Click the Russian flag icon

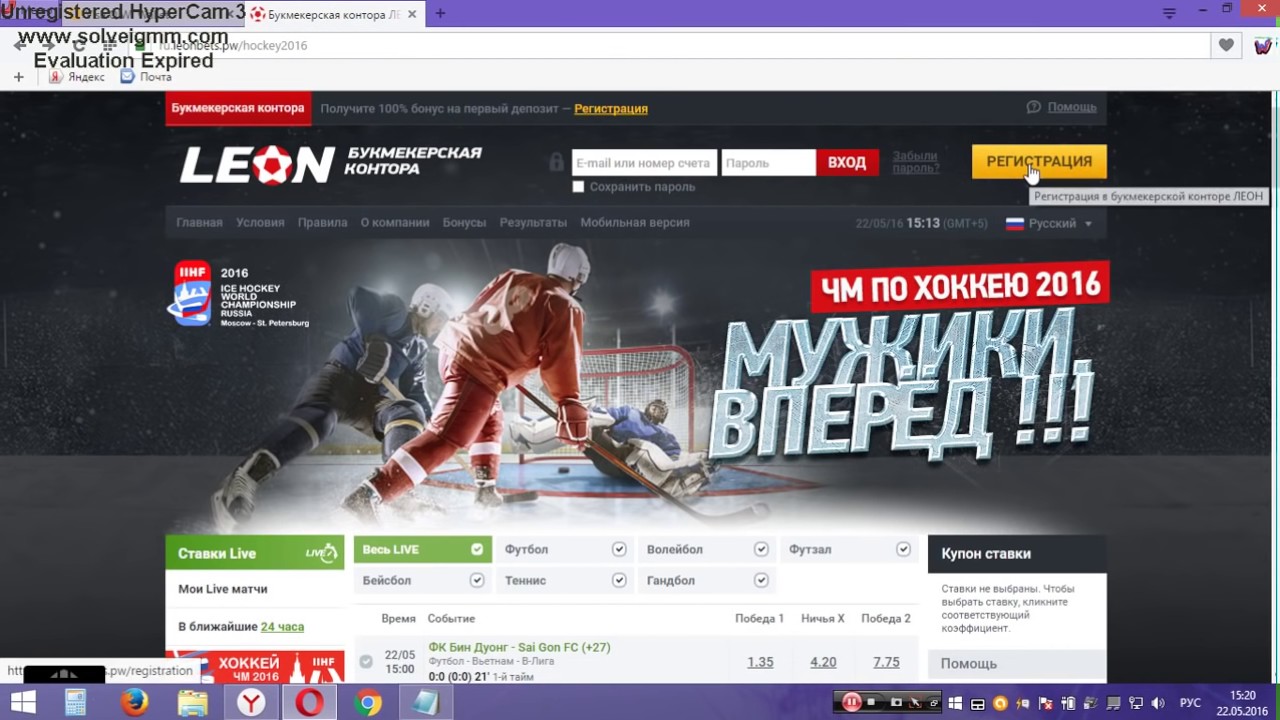click(x=1015, y=223)
